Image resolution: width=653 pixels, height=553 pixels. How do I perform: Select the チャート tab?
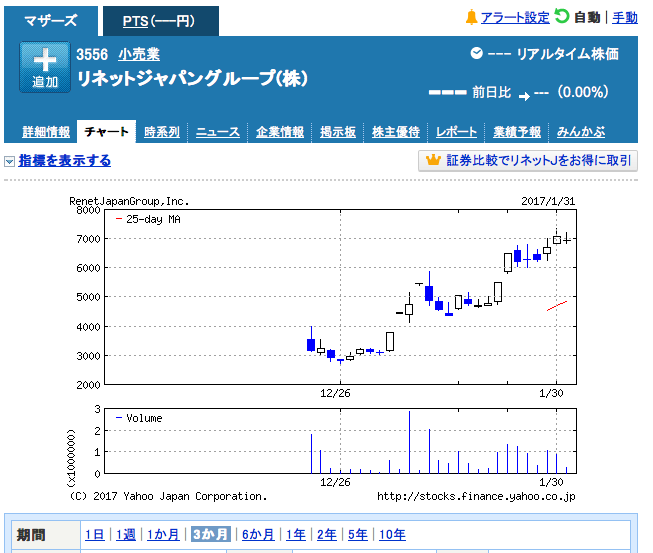click(107, 132)
